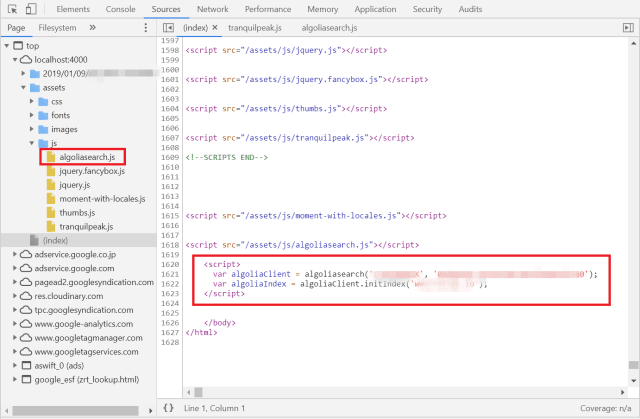
Task: Collapse the js folder
Action: (x=31, y=143)
